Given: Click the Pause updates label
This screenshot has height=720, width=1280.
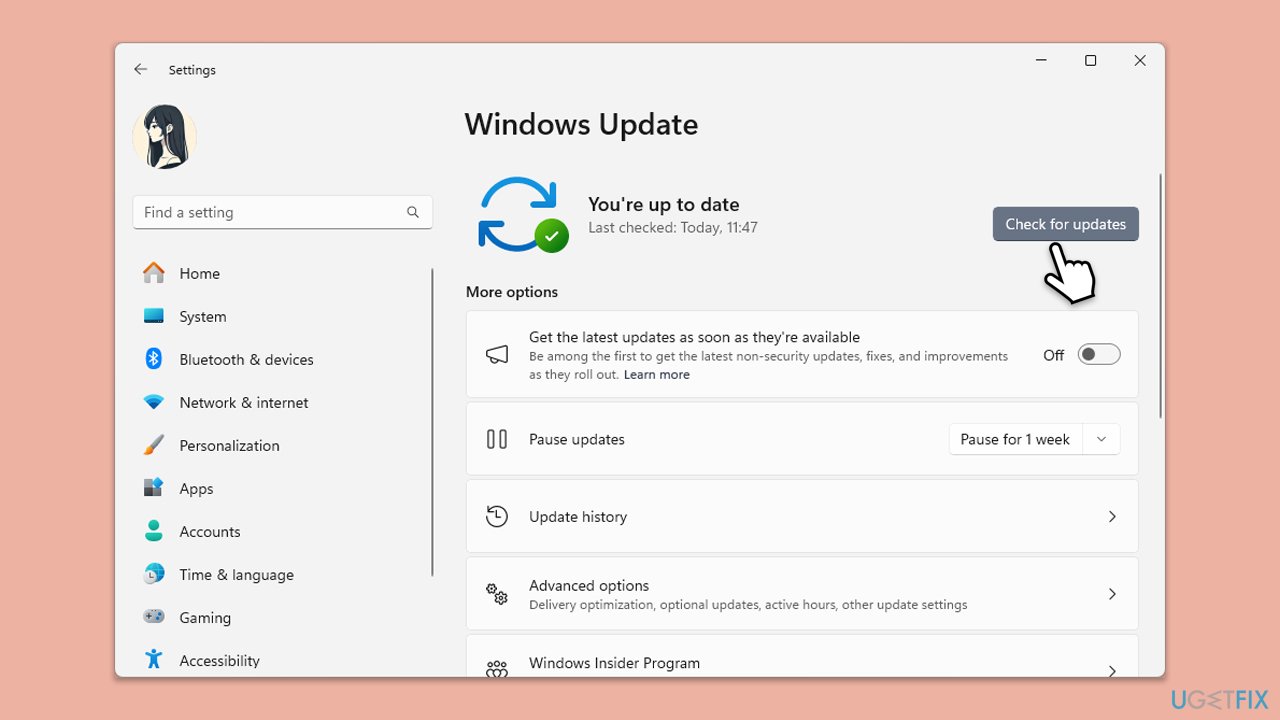Looking at the screenshot, I should 577,439.
